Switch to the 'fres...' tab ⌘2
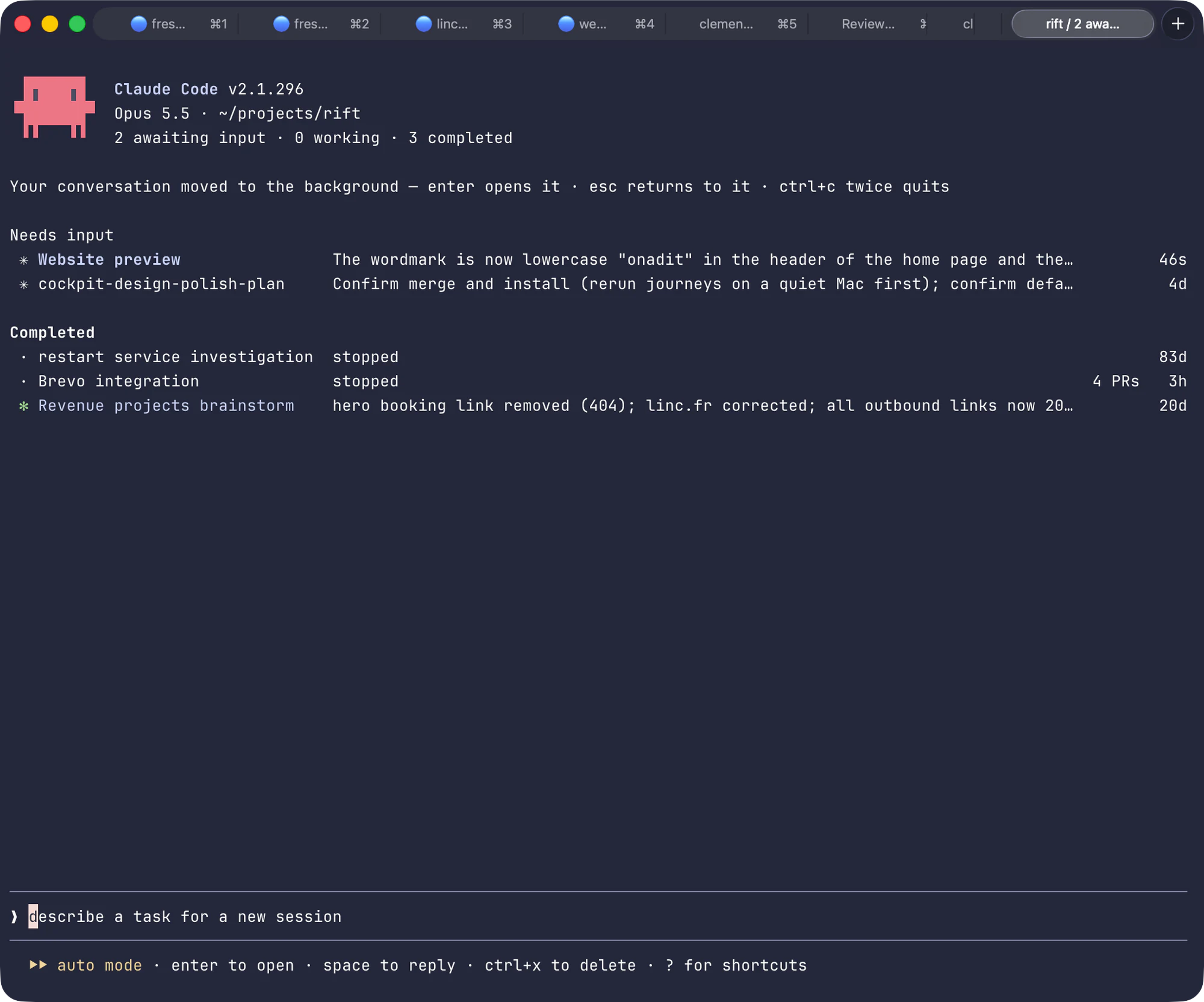This screenshot has width=1204, height=1002. tap(311, 24)
